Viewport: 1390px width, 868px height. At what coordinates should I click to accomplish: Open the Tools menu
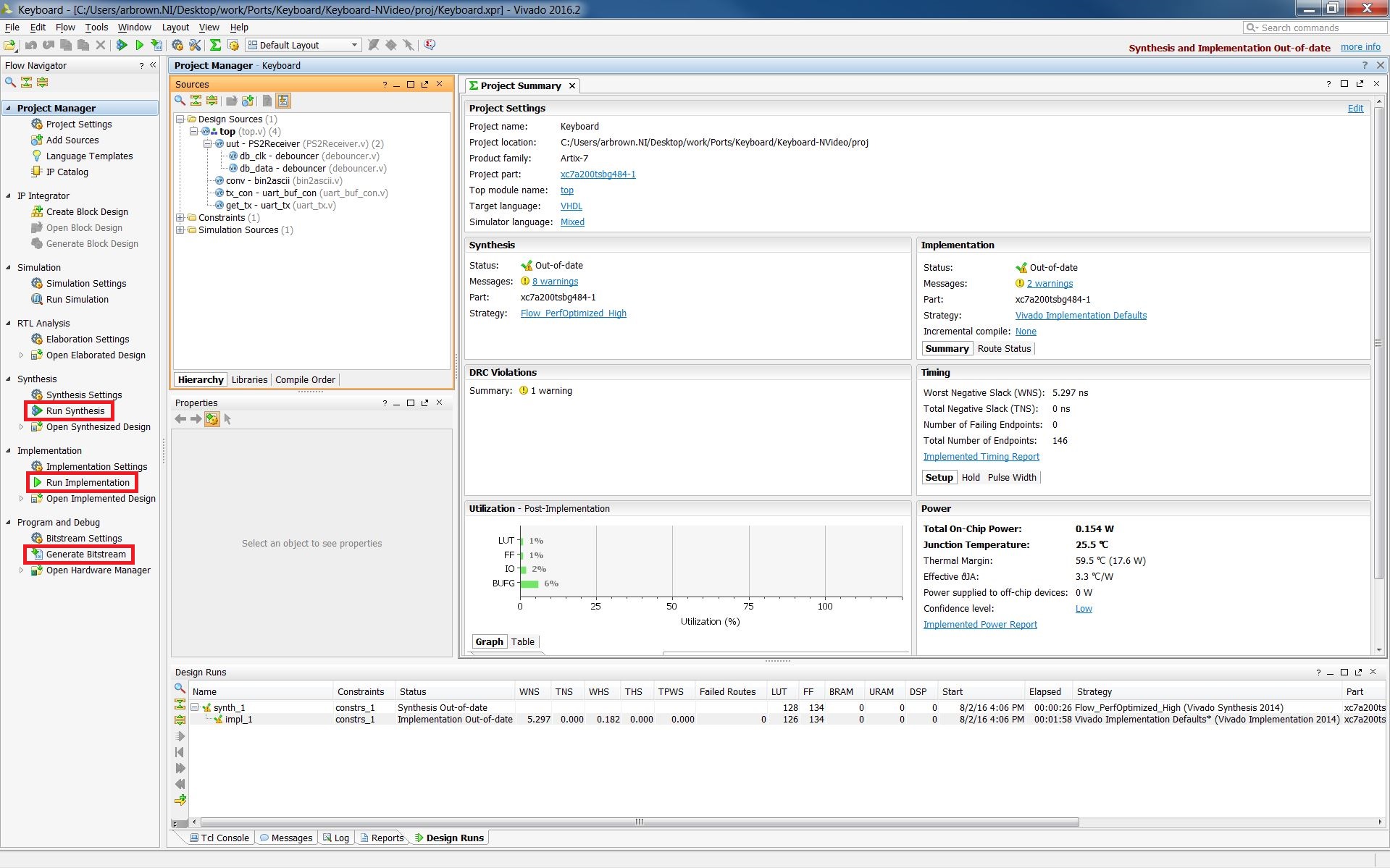(96, 28)
